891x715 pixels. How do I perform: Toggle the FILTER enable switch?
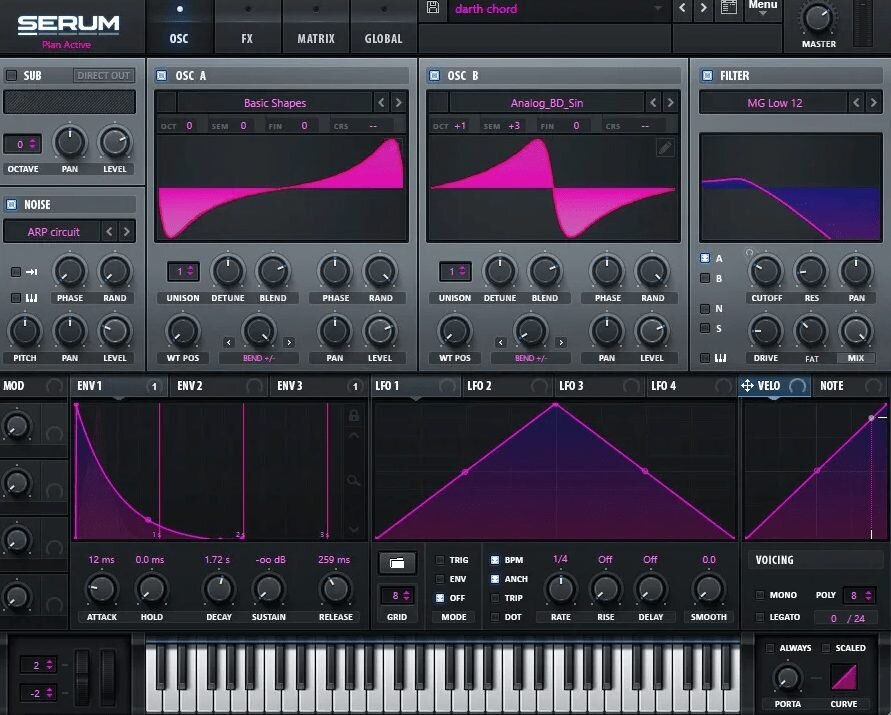pyautogui.click(x=707, y=76)
